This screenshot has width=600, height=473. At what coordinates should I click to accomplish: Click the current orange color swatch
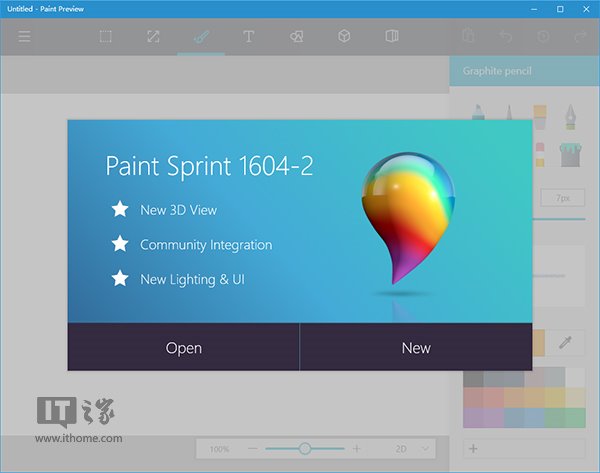[538, 343]
